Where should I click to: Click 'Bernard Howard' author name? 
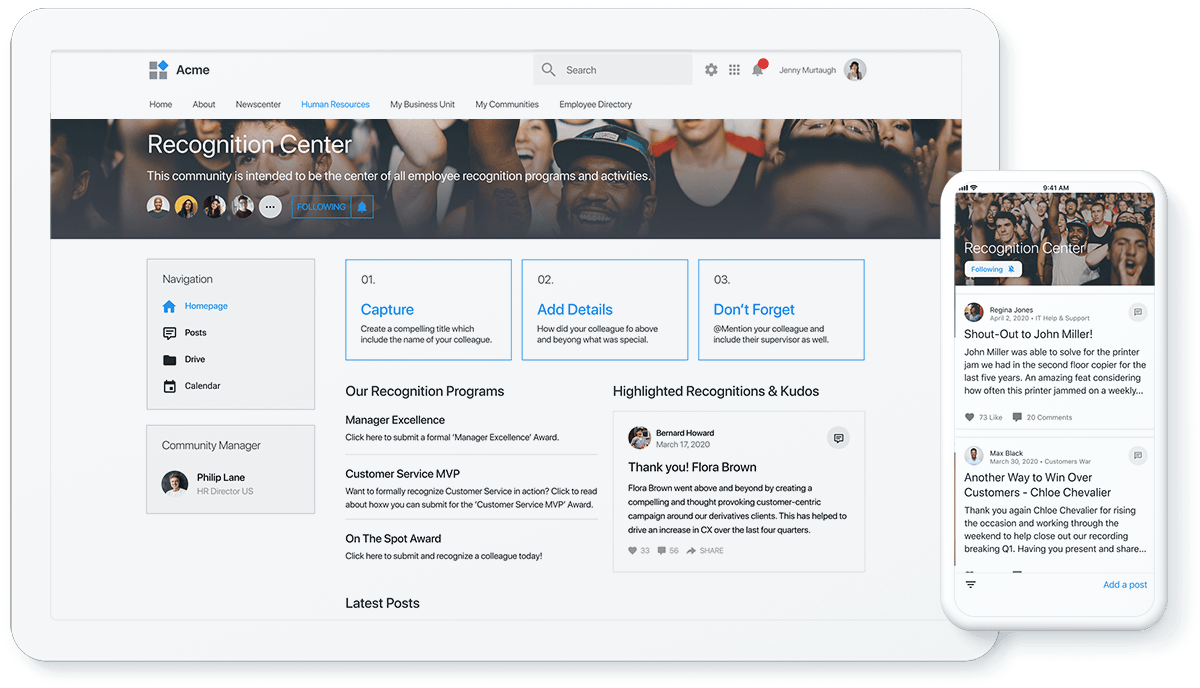[x=685, y=433]
